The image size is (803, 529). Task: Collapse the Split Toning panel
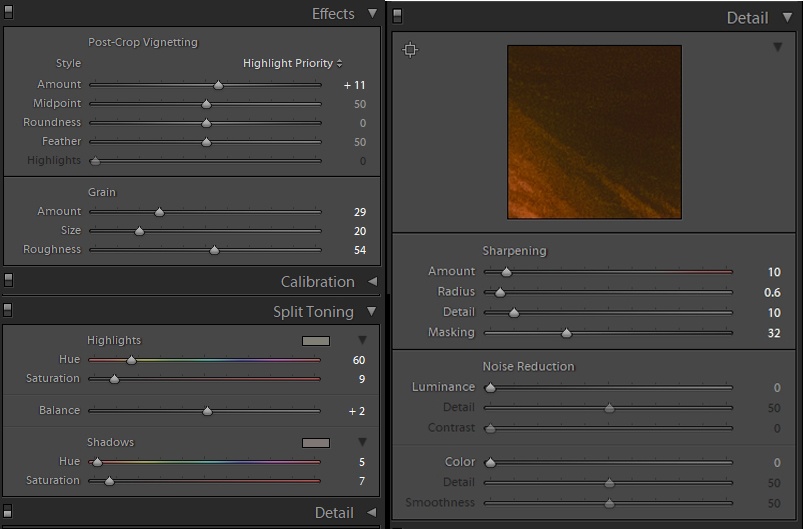[x=372, y=312]
